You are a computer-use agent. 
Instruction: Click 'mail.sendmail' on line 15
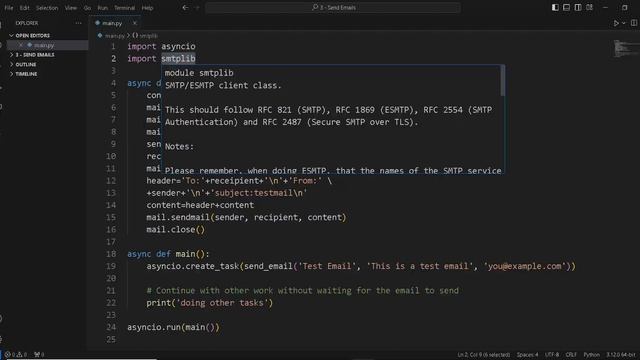coord(178,218)
